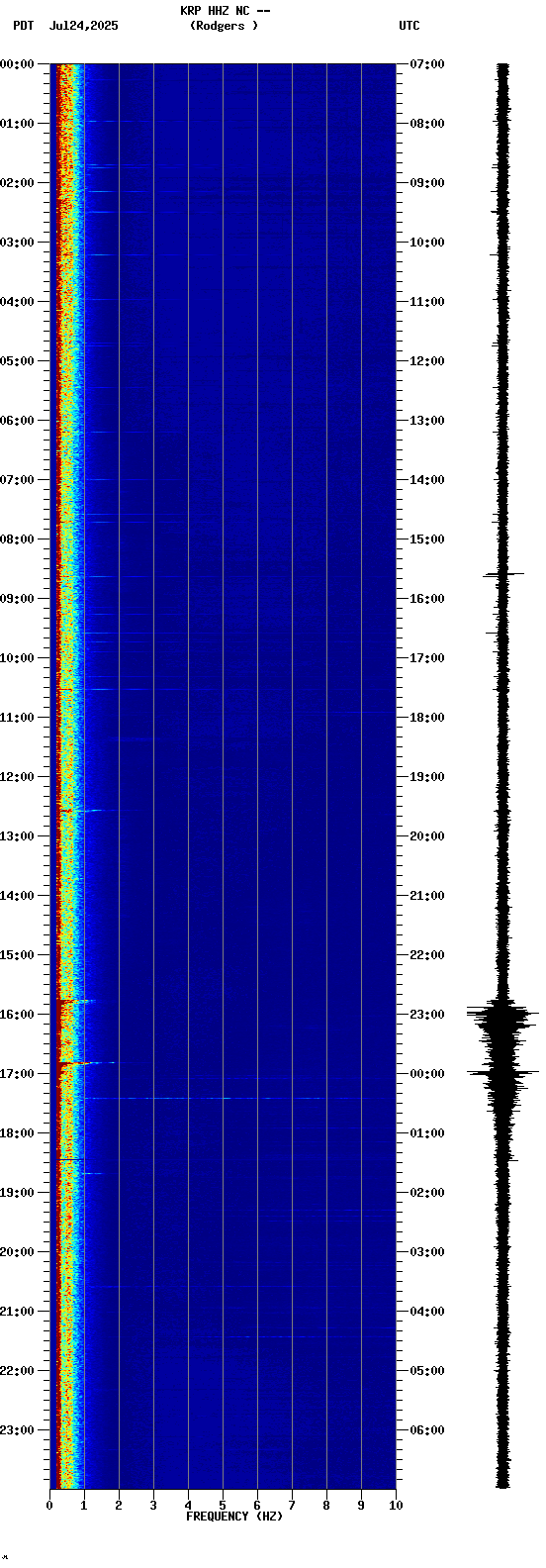Click the 23:00 PDT time label on left axis

[x=17, y=1430]
